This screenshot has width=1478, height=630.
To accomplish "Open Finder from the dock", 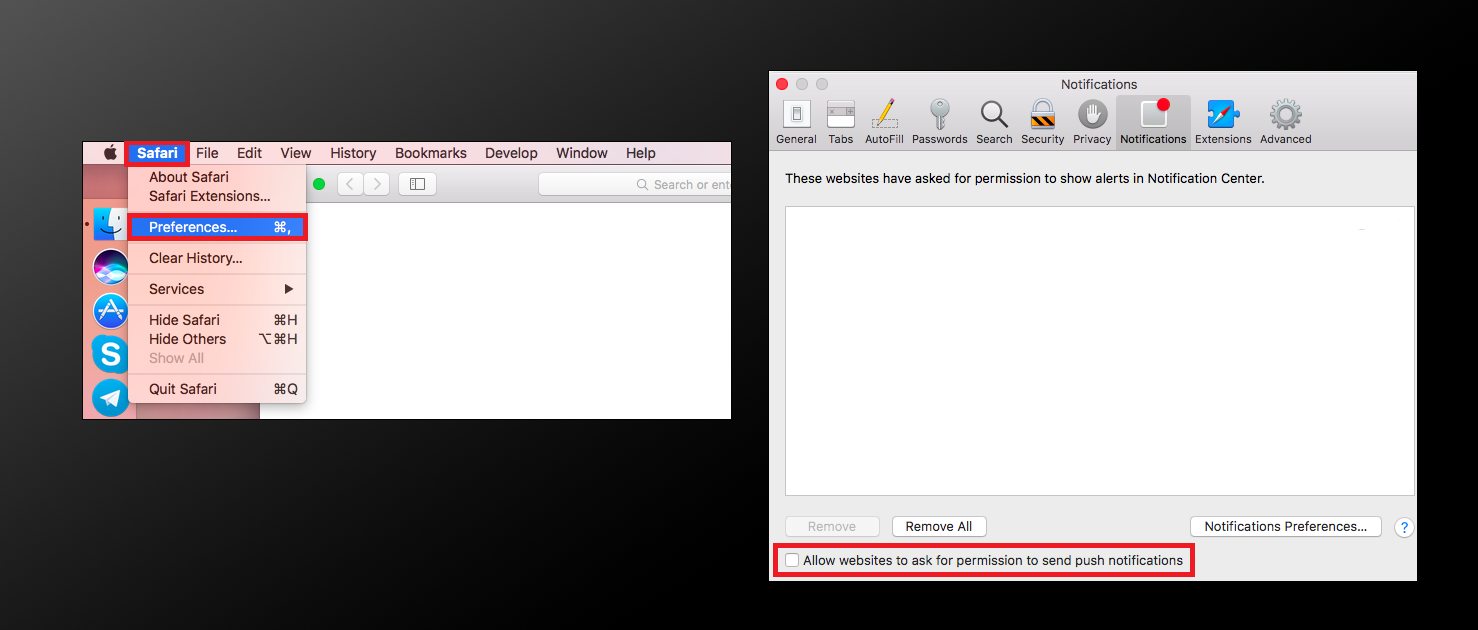I will (x=110, y=224).
